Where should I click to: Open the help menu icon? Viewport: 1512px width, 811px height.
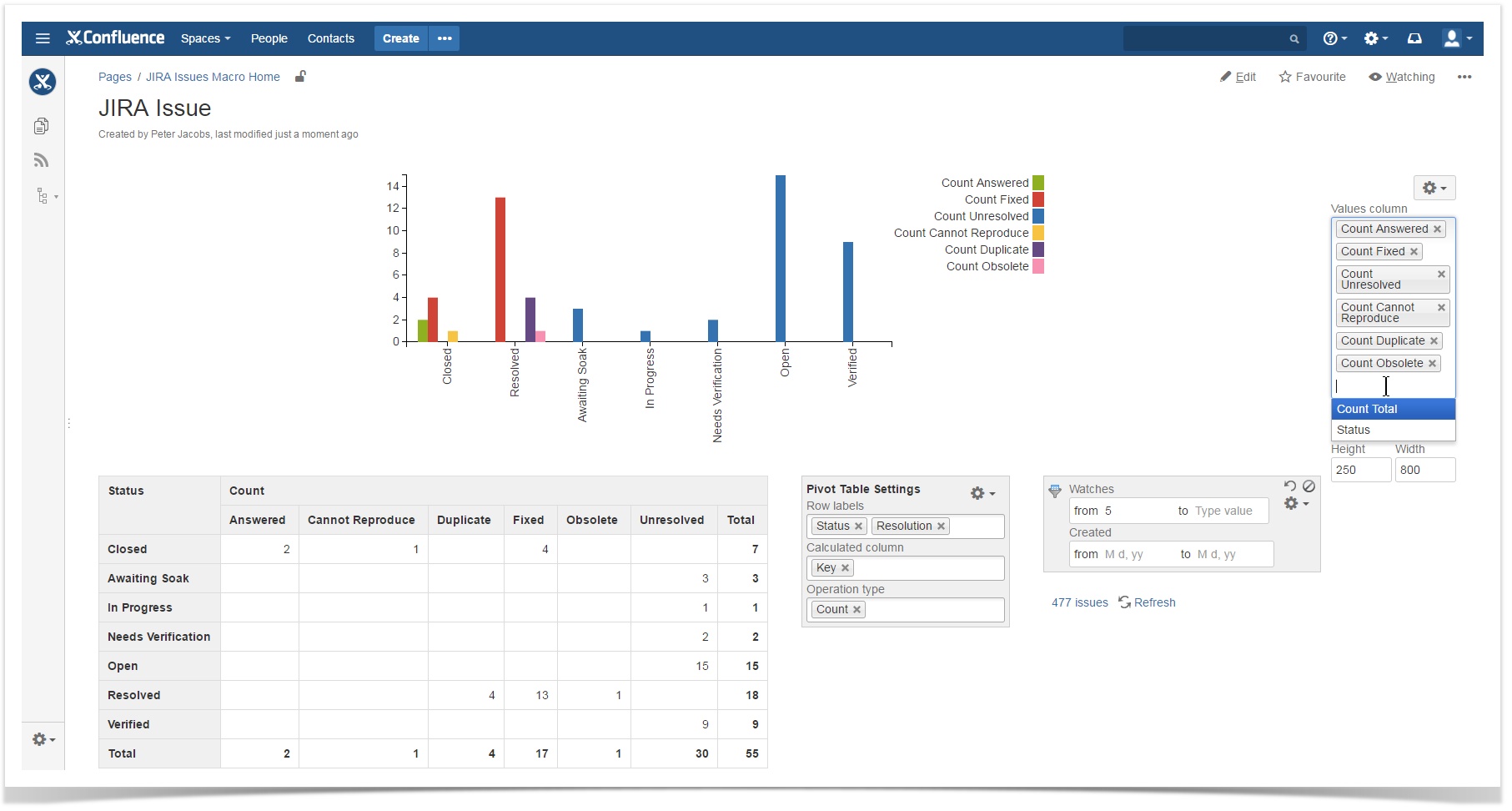point(1334,38)
